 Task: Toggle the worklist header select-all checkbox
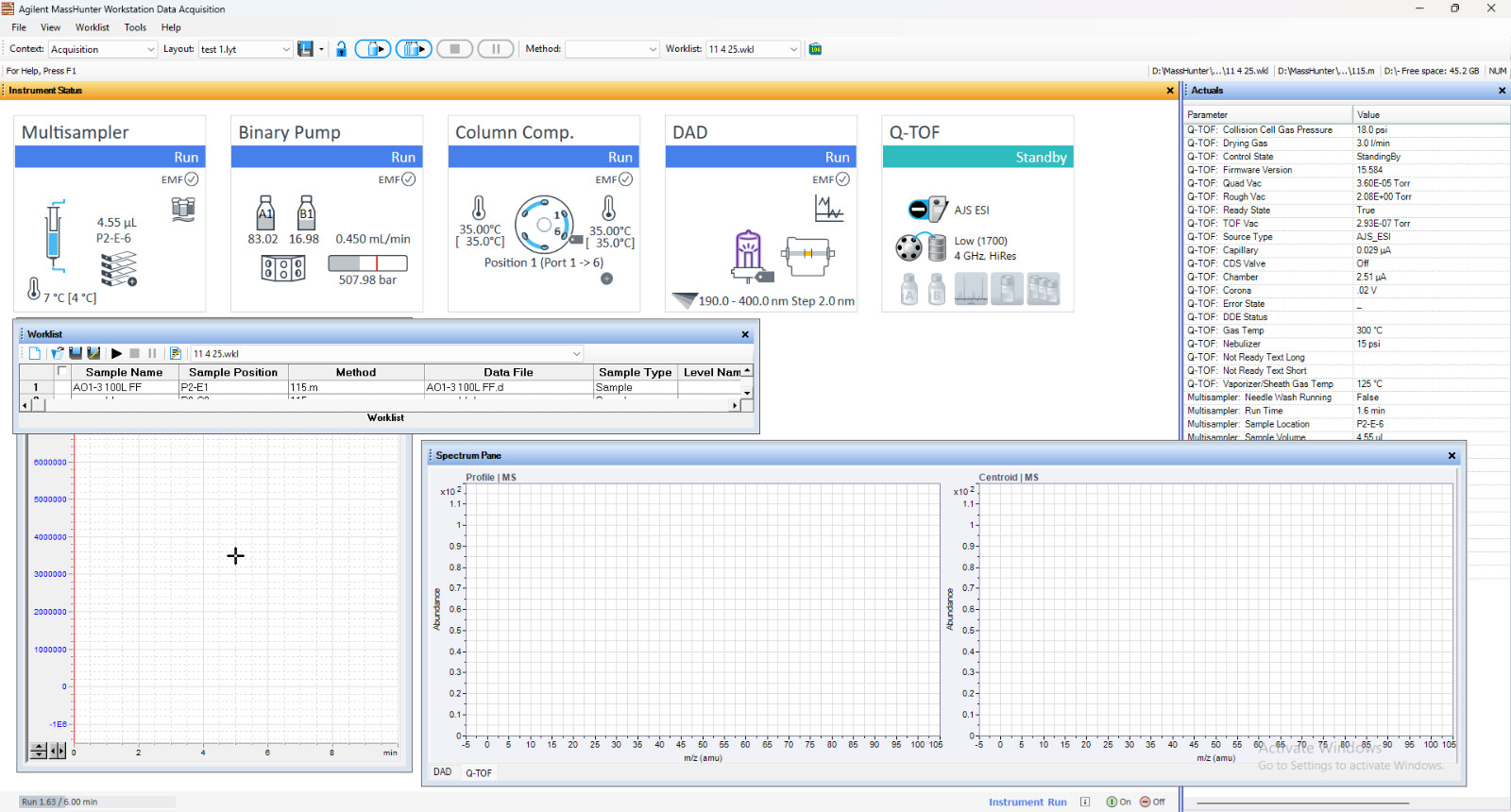pos(61,372)
